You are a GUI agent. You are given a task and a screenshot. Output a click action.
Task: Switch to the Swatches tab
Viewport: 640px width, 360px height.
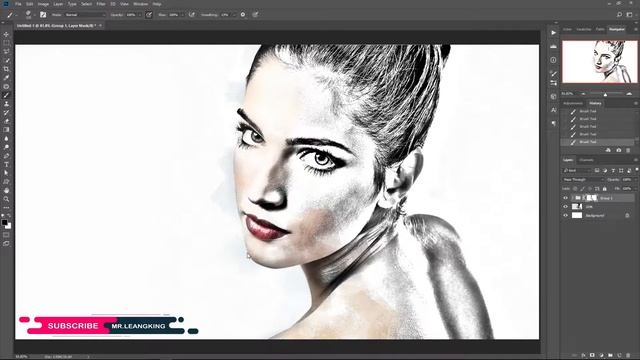coord(584,29)
